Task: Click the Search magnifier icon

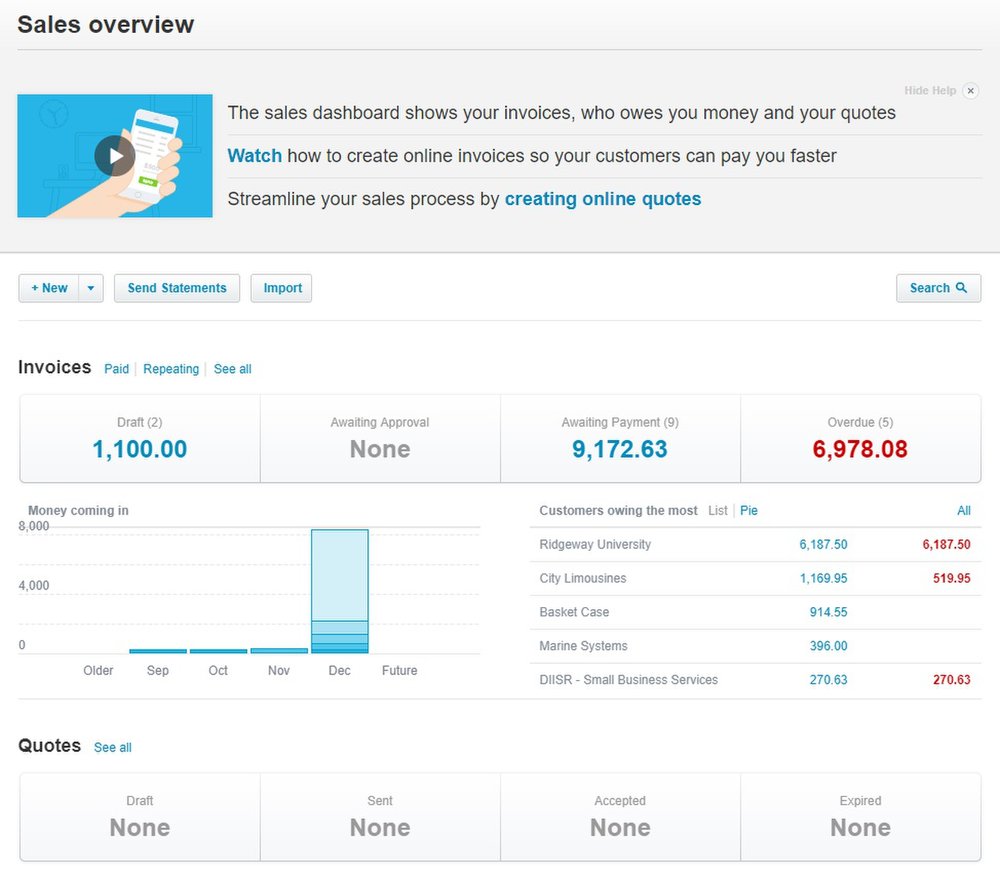Action: pyautogui.click(x=961, y=288)
